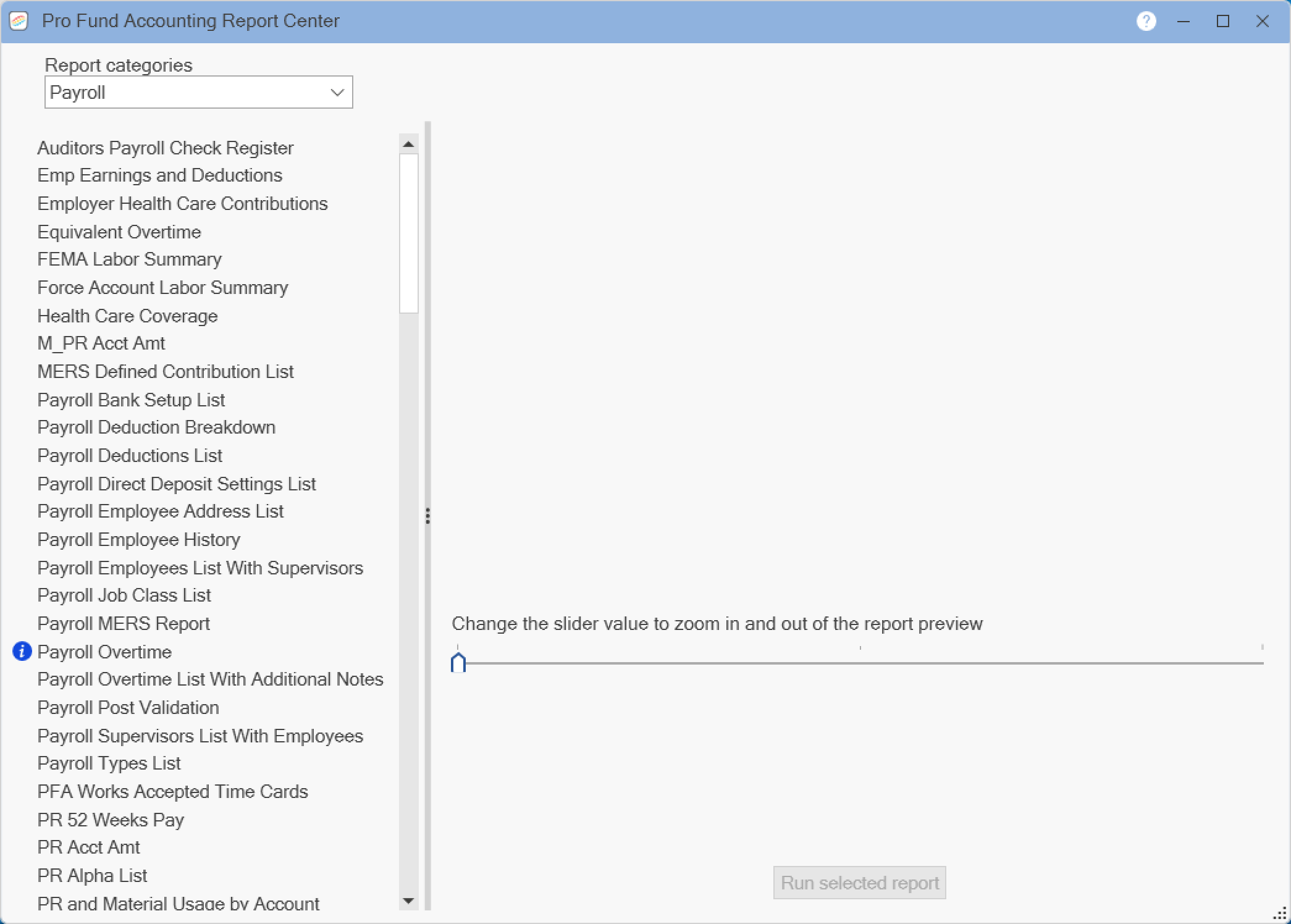Select the PR Alpha List report
Viewport: 1291px width, 924px height.
coord(92,876)
